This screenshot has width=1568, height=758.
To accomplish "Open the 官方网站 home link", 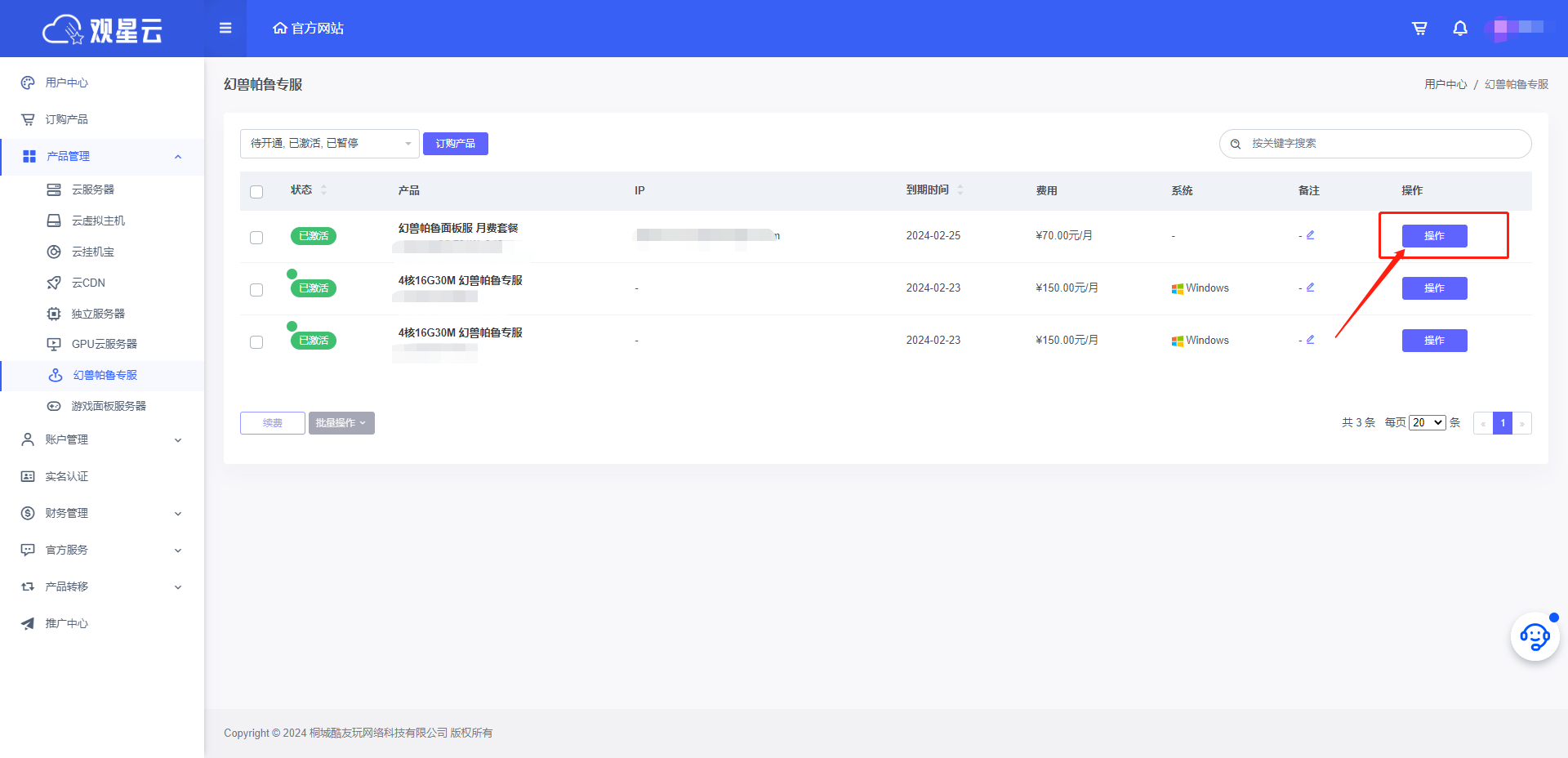I will click(x=308, y=28).
